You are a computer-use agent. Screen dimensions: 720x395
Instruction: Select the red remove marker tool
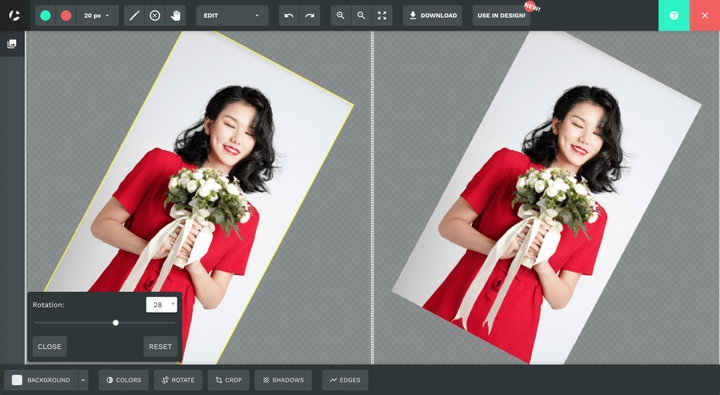pos(66,16)
